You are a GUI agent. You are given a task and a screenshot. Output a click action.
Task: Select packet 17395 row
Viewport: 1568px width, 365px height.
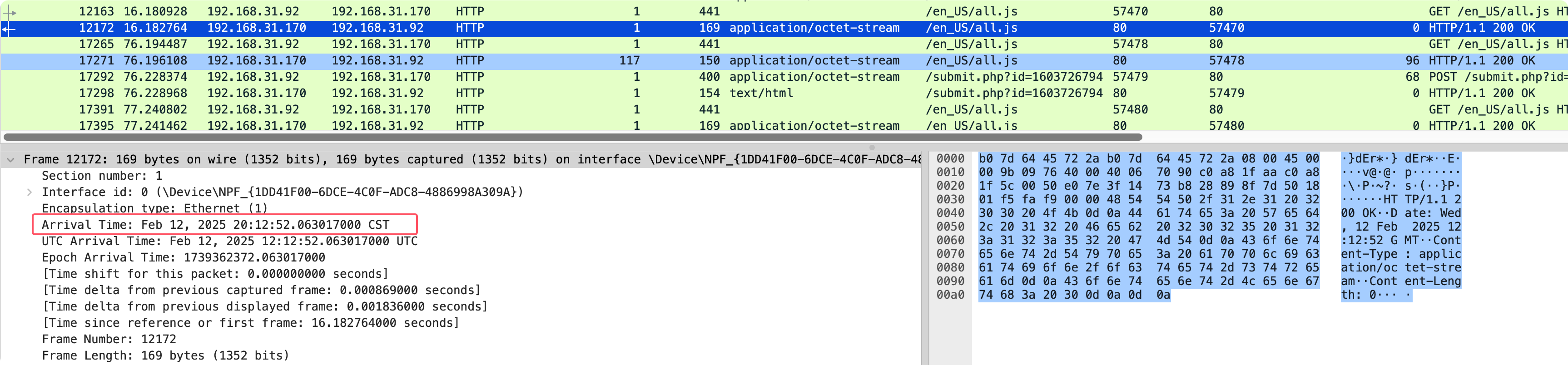784,125
